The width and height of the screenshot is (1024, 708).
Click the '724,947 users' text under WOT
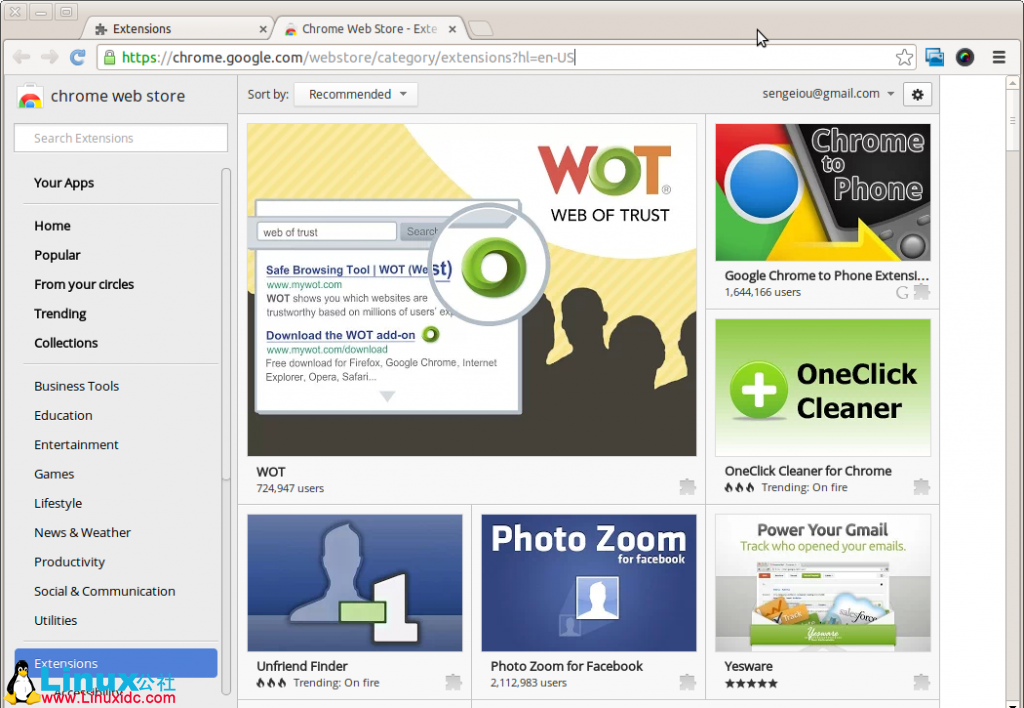tap(290, 489)
